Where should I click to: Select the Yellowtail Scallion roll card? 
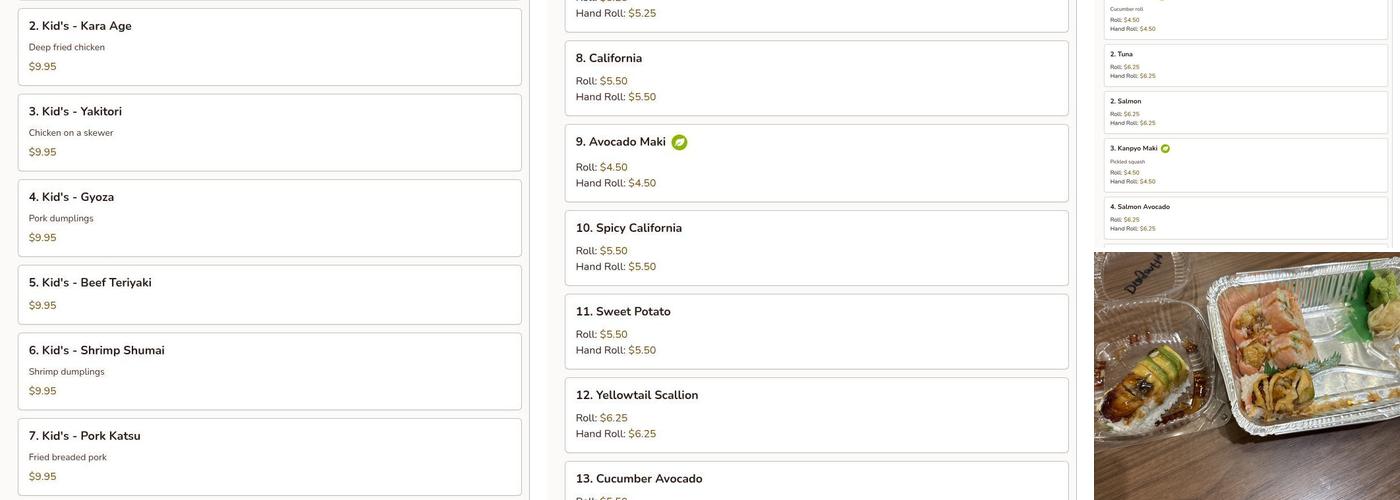point(816,414)
